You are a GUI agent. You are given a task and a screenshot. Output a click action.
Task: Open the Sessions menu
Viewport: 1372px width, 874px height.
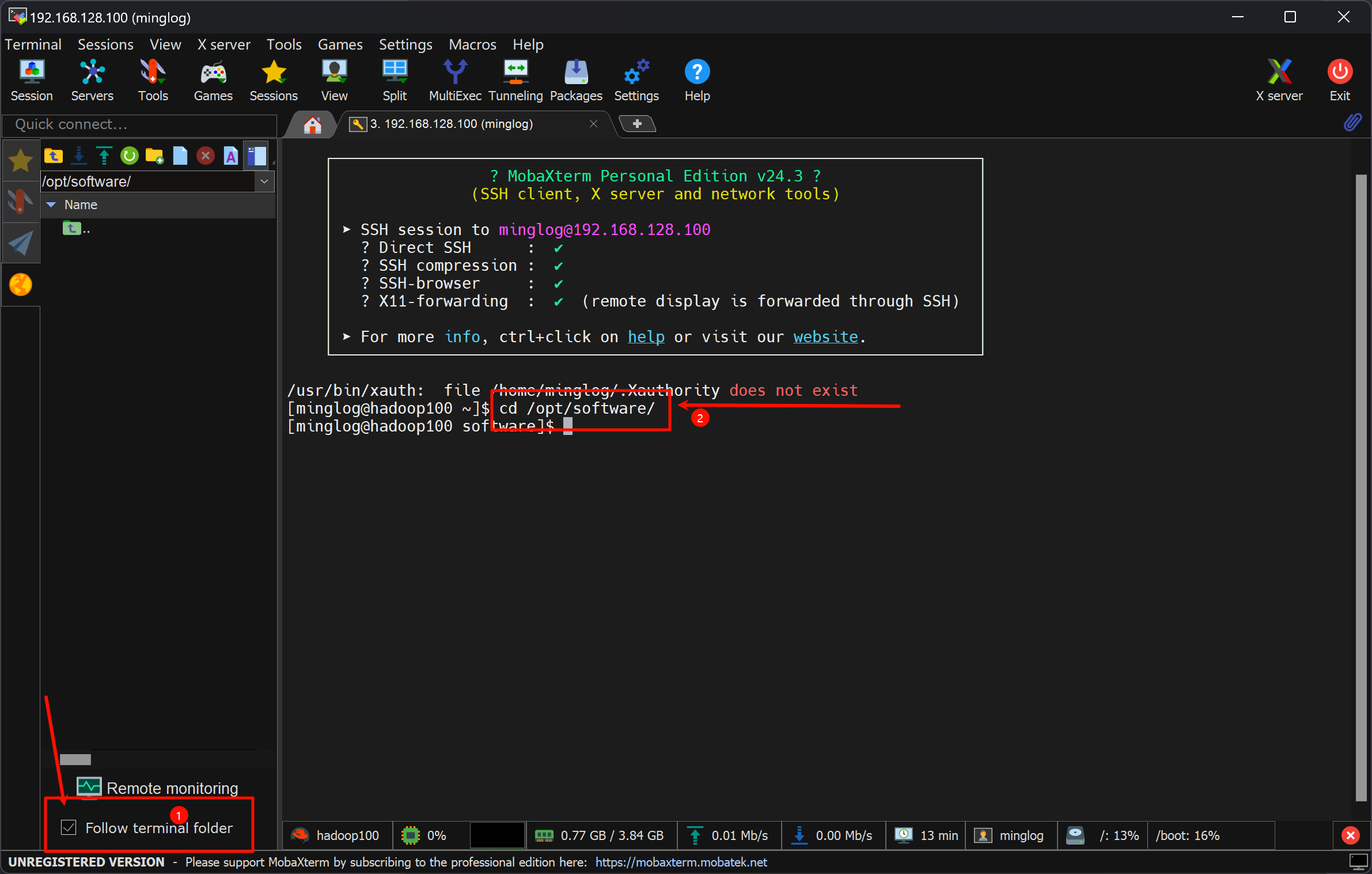click(105, 44)
